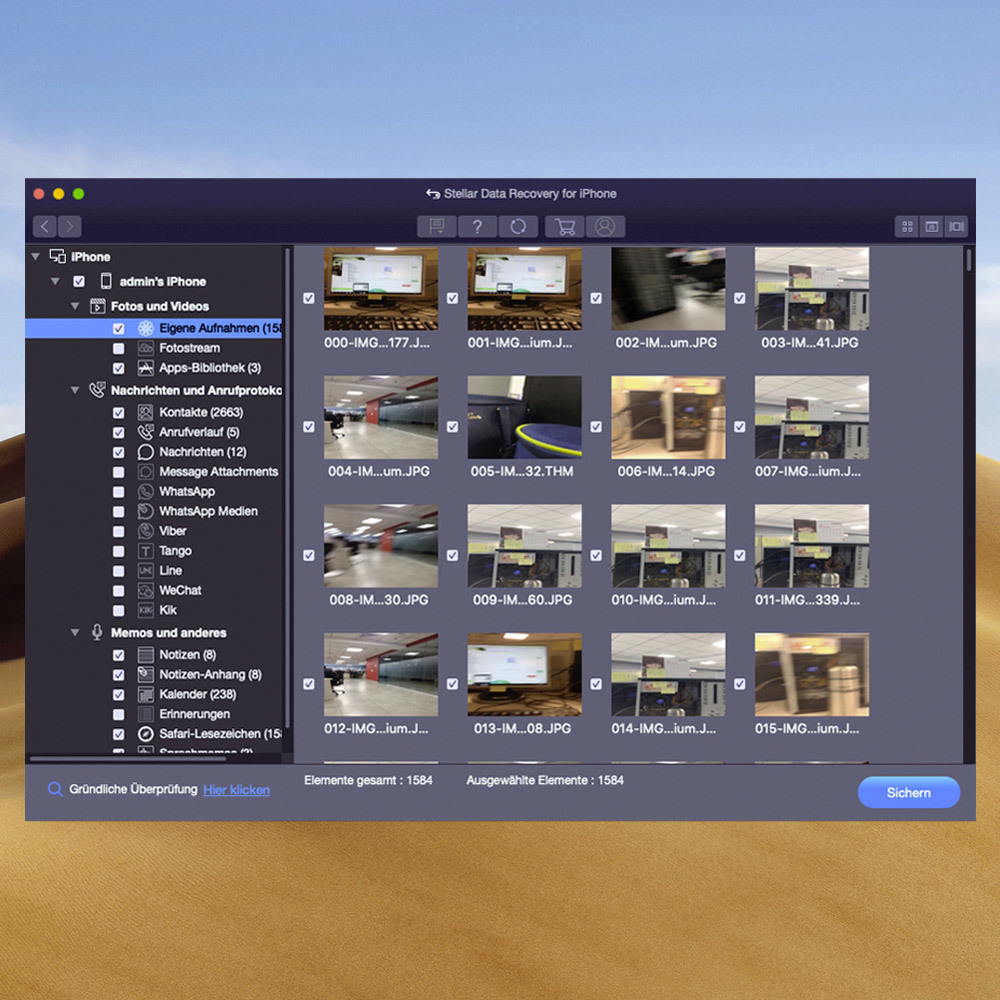Switch to the middle preview view icon
The height and width of the screenshot is (1000, 1000).
(x=931, y=226)
